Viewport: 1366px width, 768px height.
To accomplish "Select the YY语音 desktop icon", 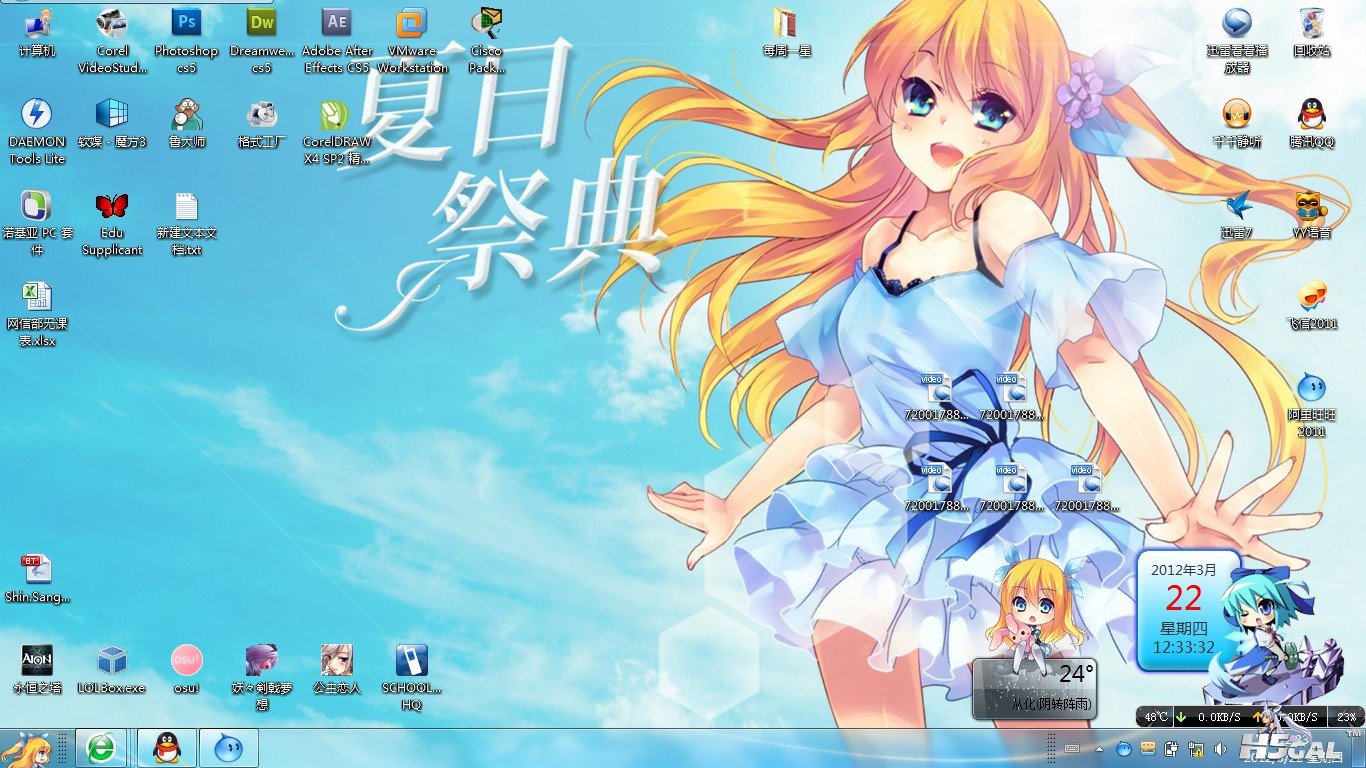I will point(1311,216).
